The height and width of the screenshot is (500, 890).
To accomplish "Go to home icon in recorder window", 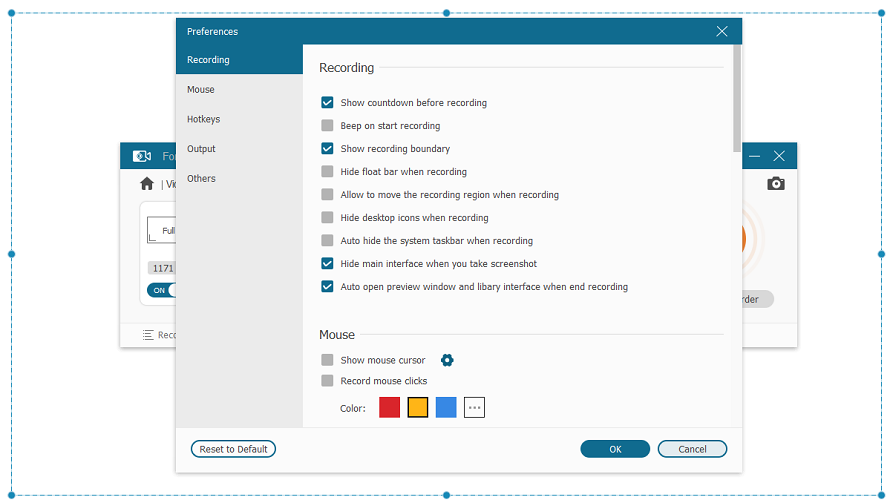I will (x=147, y=183).
